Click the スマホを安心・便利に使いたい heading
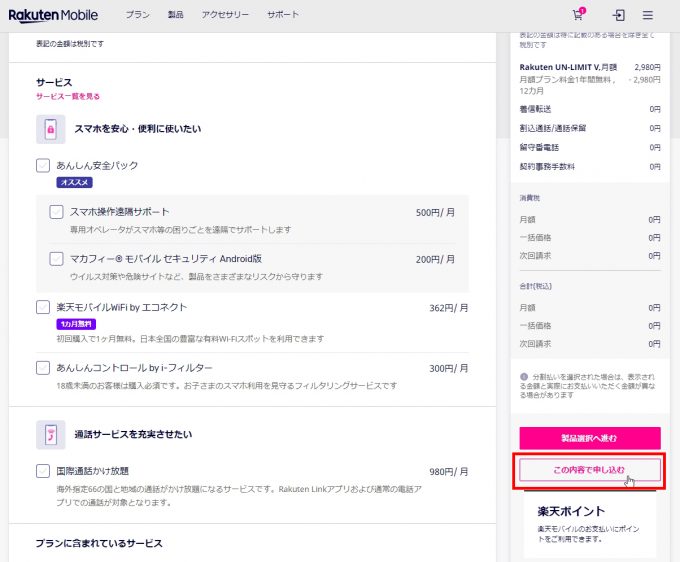The height and width of the screenshot is (562, 680). [138, 129]
